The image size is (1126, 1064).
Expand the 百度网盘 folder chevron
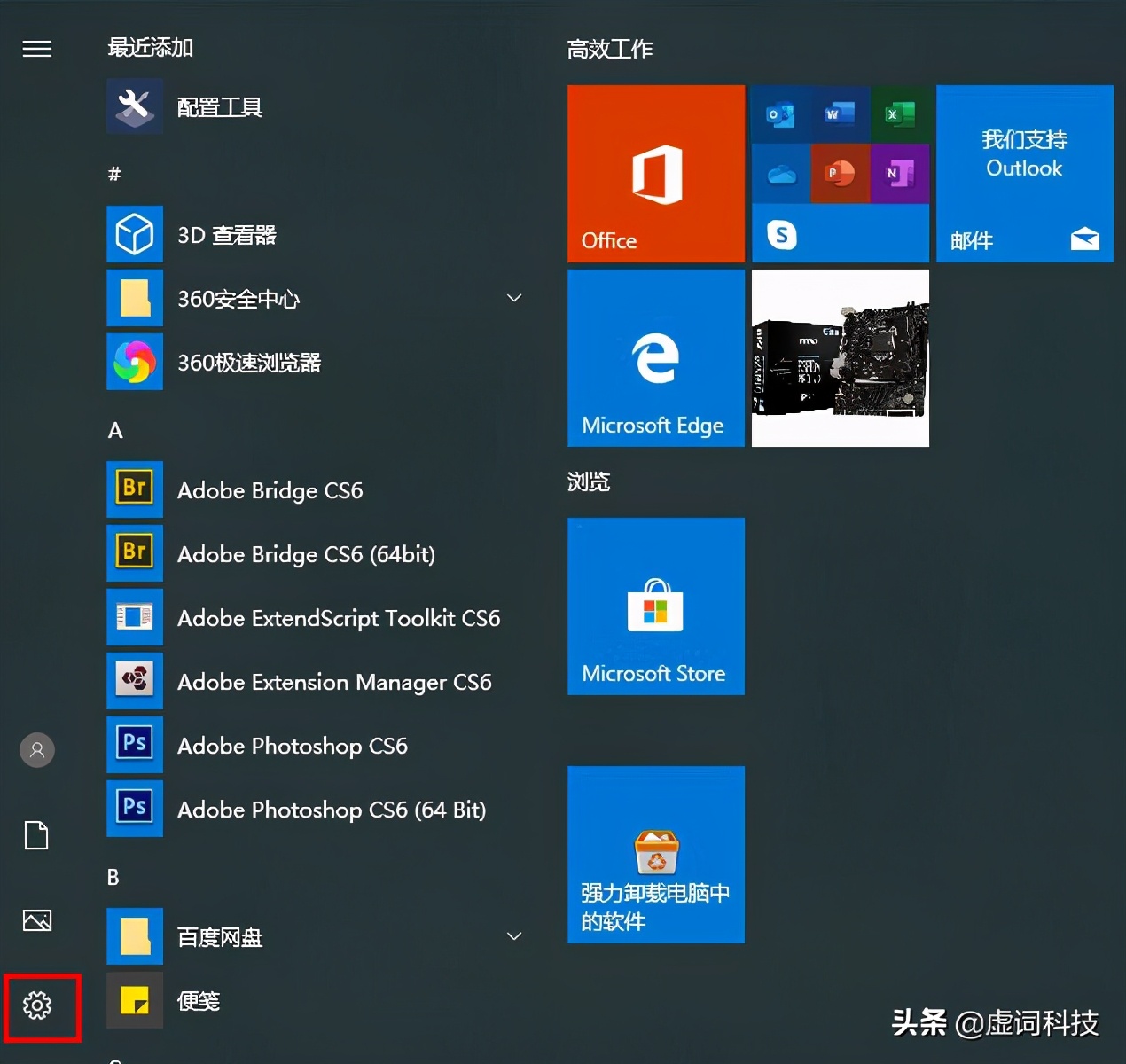[x=514, y=935]
